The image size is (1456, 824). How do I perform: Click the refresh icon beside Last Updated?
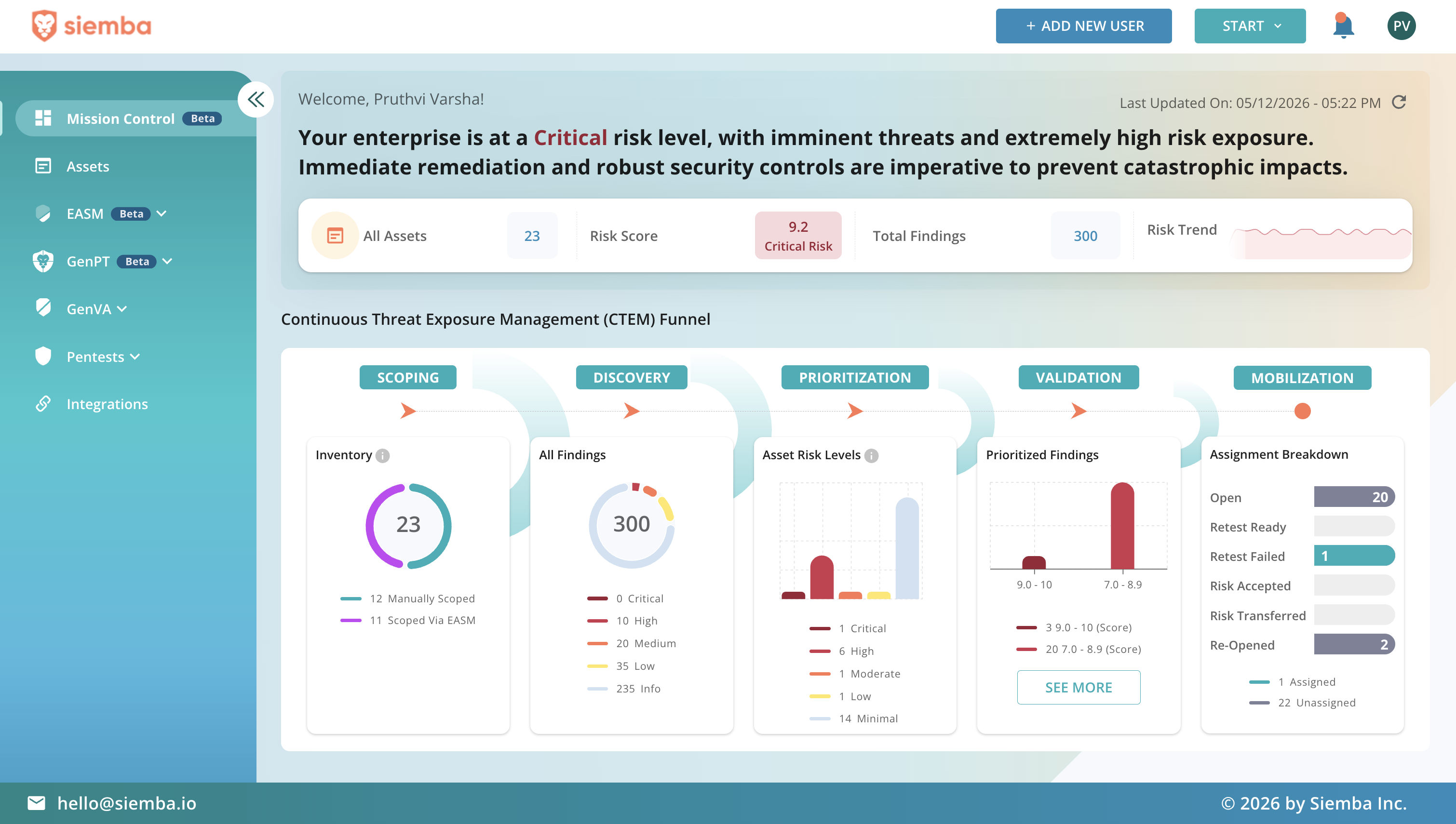coord(1399,102)
